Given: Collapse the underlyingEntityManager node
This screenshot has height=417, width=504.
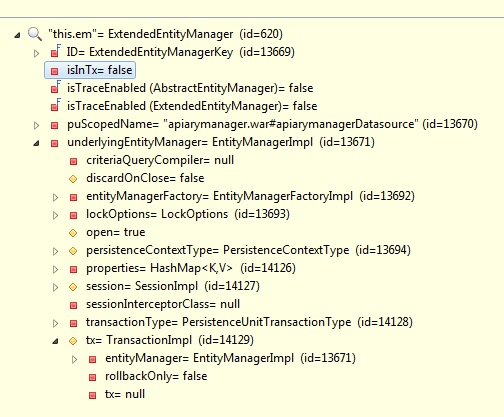Looking at the screenshot, I should coord(36,143).
